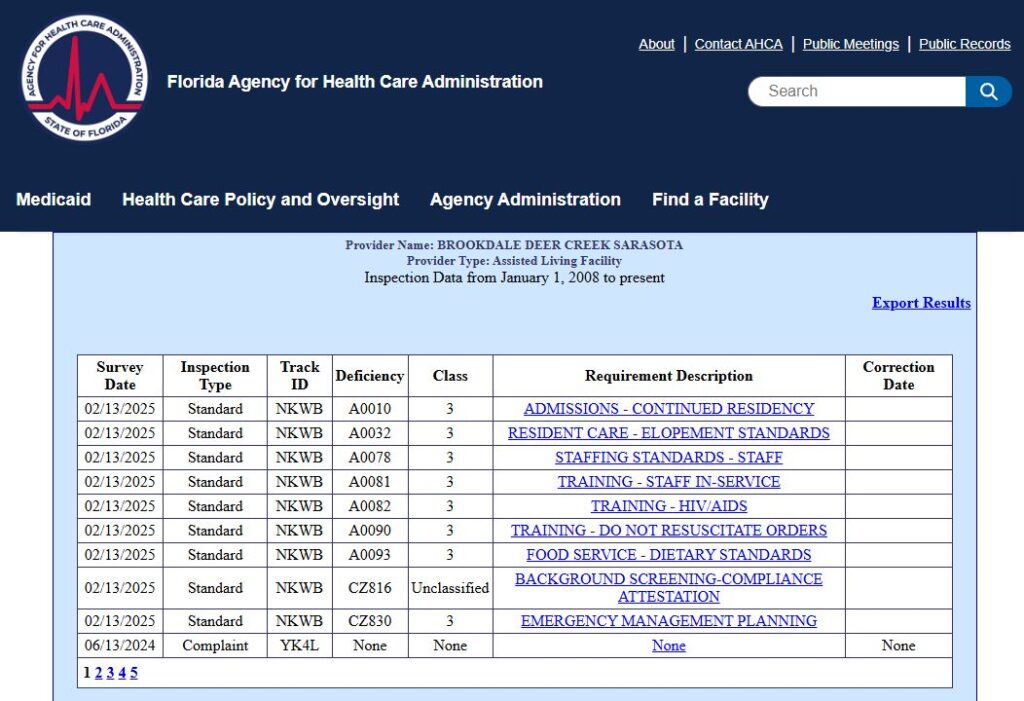The image size is (1024, 701).
Task: Go to results page 5
Action: pos(134,673)
